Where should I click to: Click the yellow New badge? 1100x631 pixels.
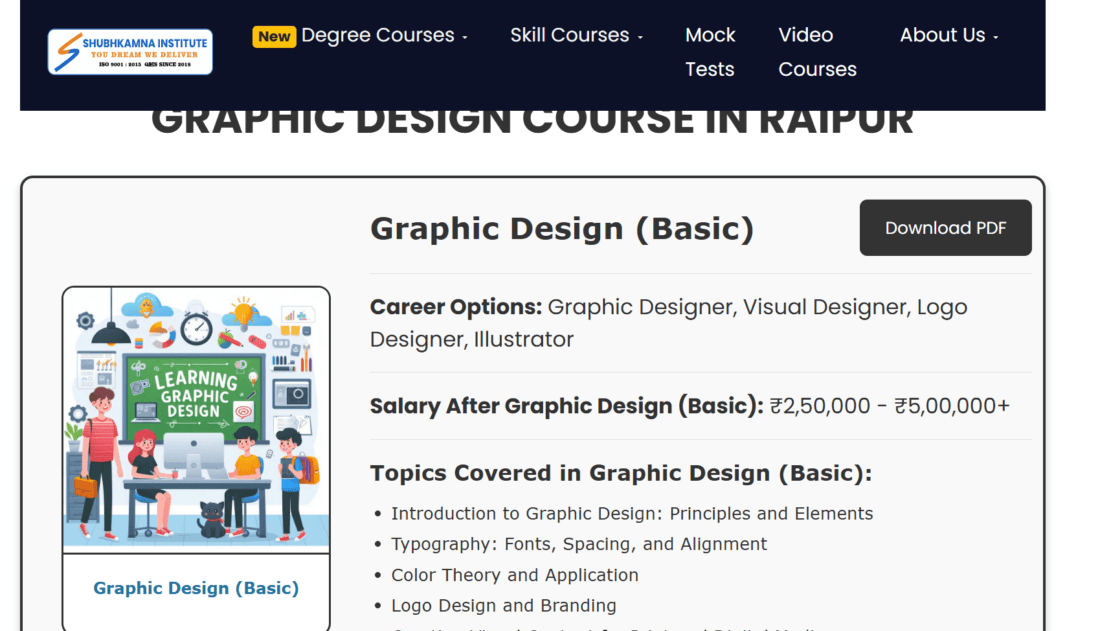coord(274,36)
